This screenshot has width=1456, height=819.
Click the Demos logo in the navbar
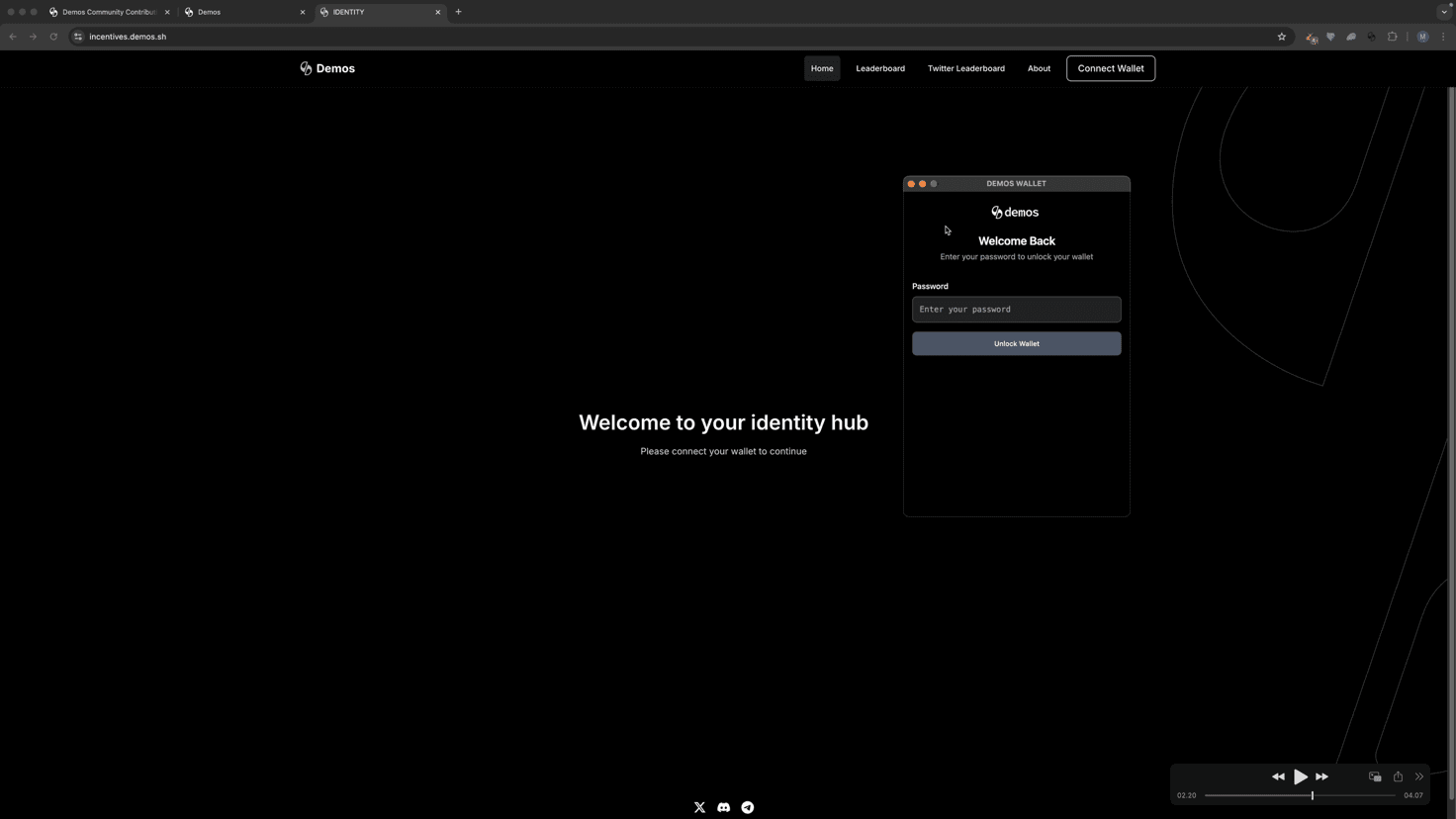coord(327,68)
